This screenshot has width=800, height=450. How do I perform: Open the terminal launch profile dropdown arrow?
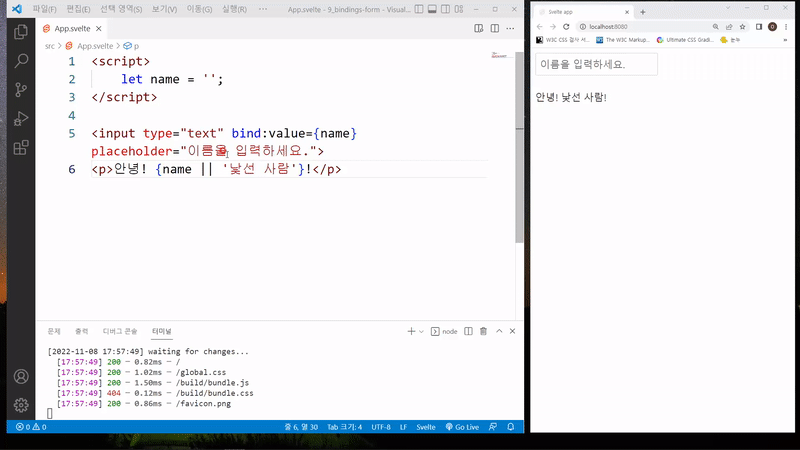coord(421,332)
